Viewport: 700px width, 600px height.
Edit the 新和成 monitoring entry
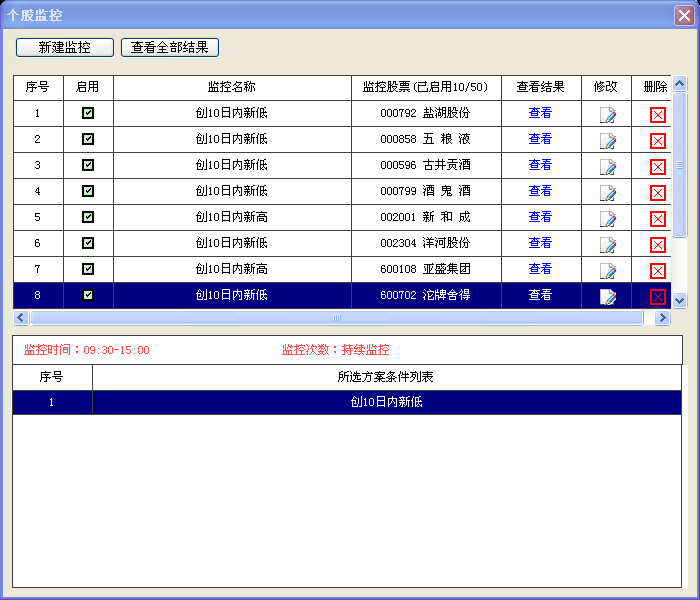tap(607, 218)
